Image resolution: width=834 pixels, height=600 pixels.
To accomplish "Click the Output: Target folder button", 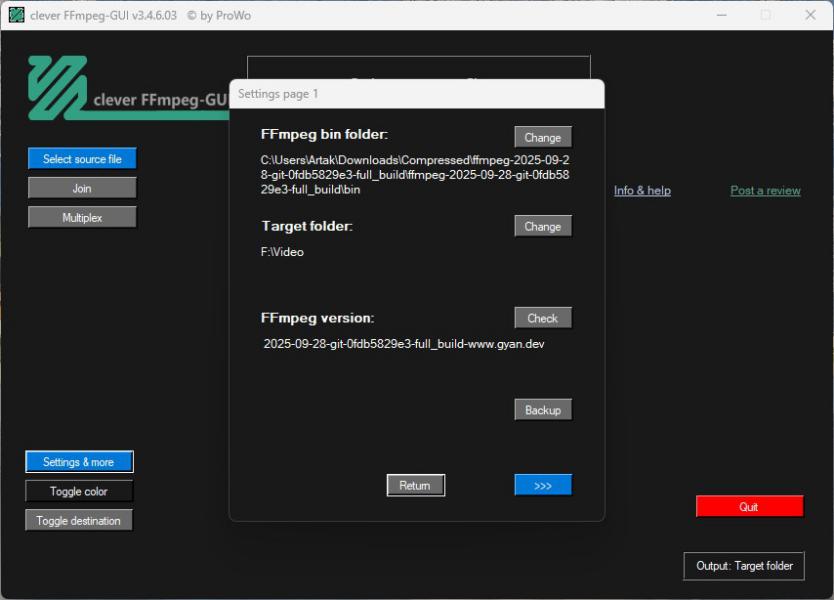I will [744, 566].
